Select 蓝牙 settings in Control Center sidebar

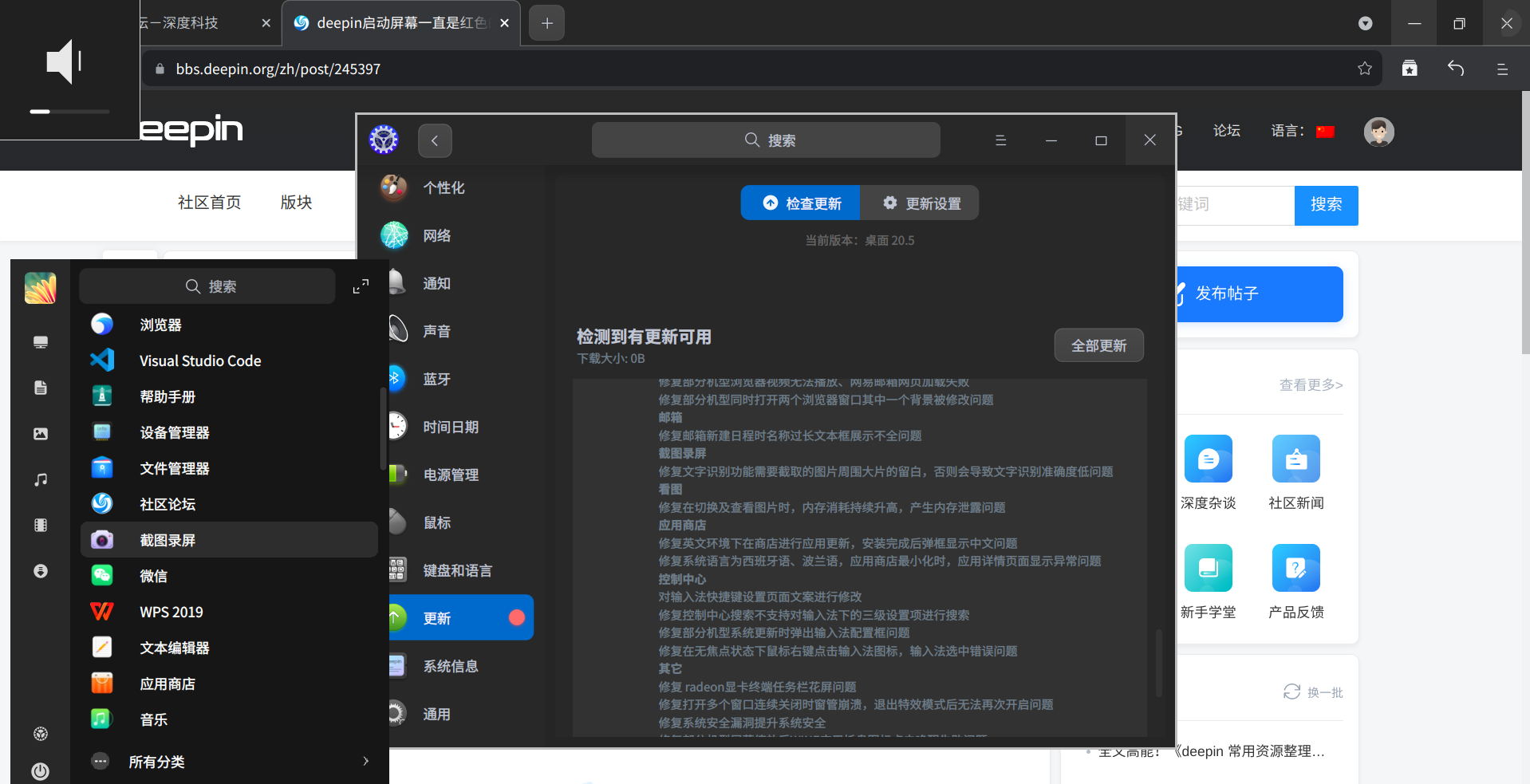pos(436,379)
